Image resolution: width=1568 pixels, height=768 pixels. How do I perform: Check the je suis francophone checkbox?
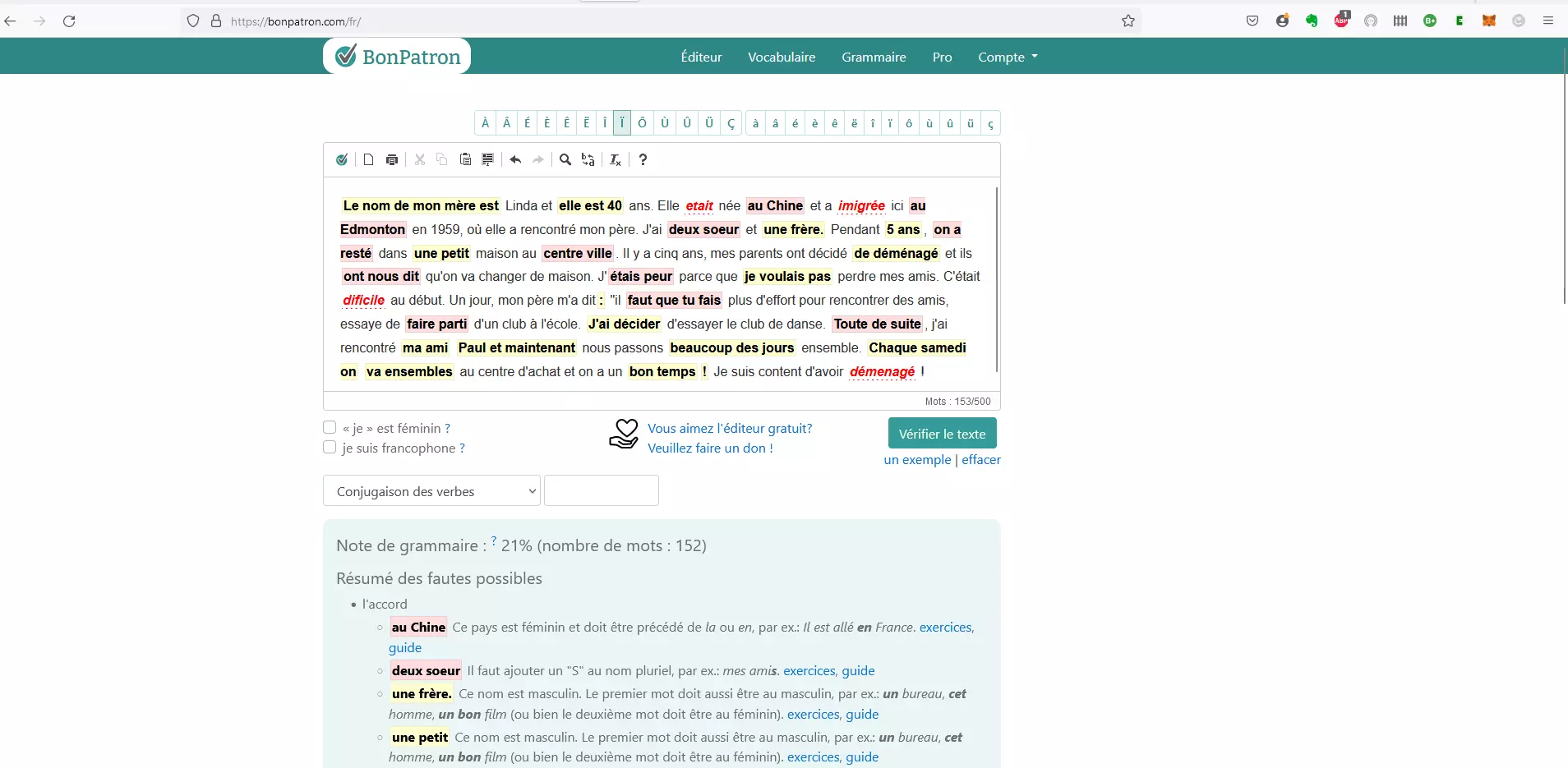click(x=330, y=447)
